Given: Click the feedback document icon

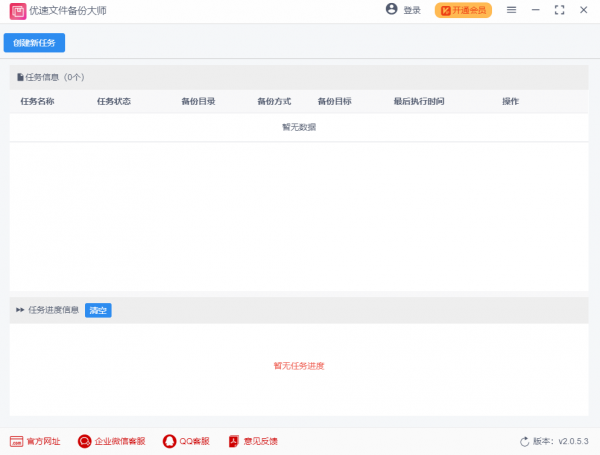Looking at the screenshot, I should 233,441.
